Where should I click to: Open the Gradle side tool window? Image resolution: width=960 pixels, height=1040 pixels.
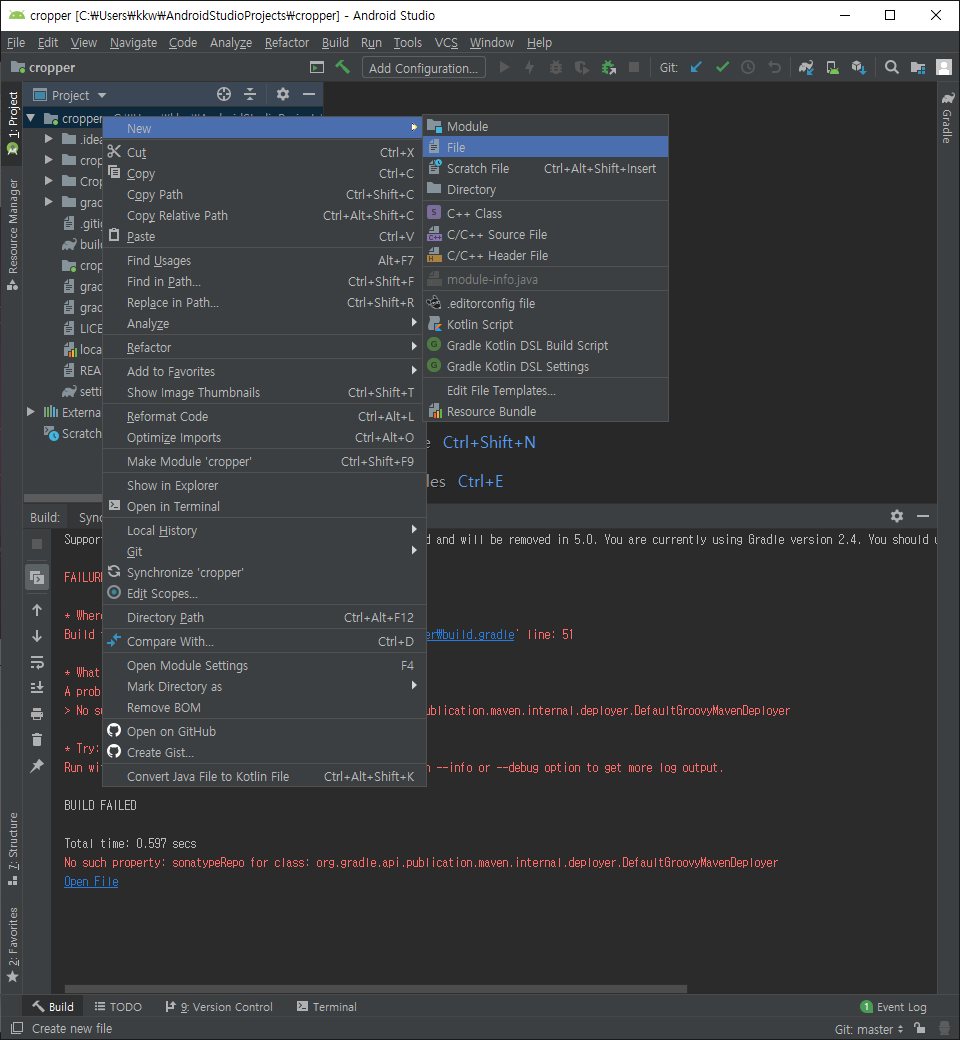[948, 118]
